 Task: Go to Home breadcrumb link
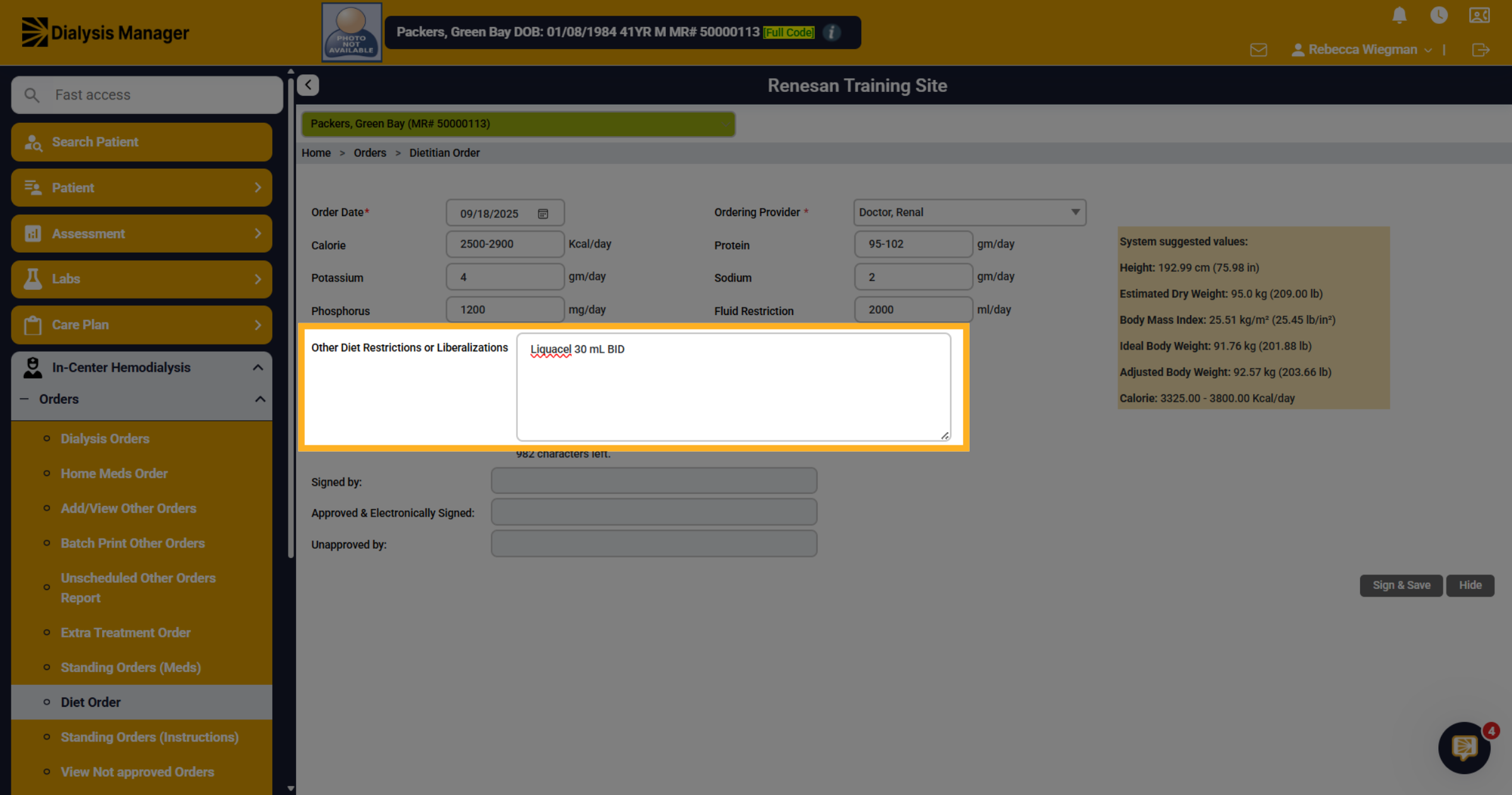(x=316, y=153)
